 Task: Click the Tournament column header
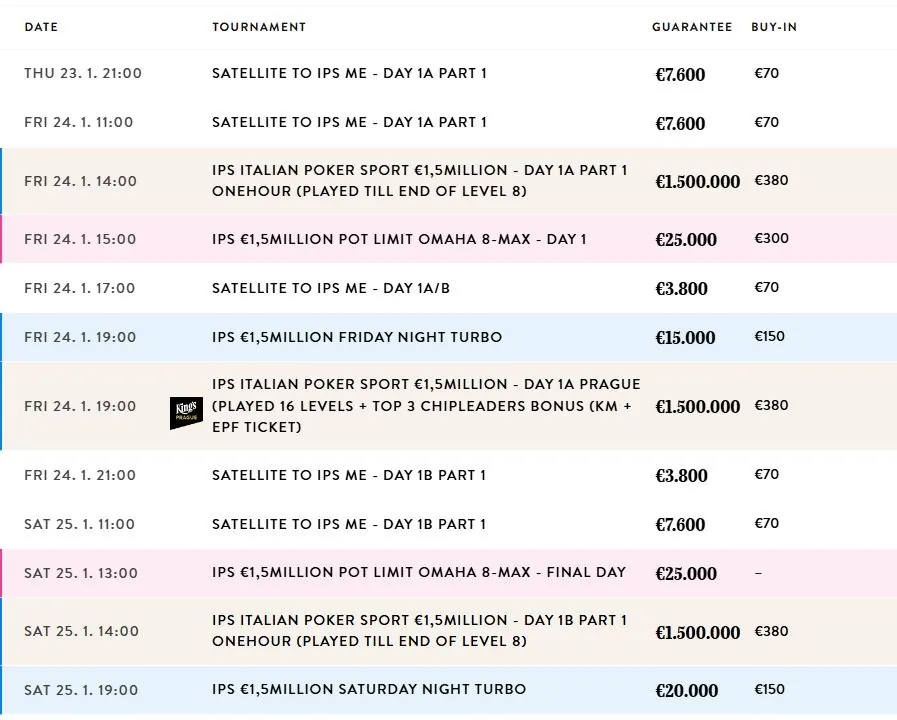tap(259, 27)
